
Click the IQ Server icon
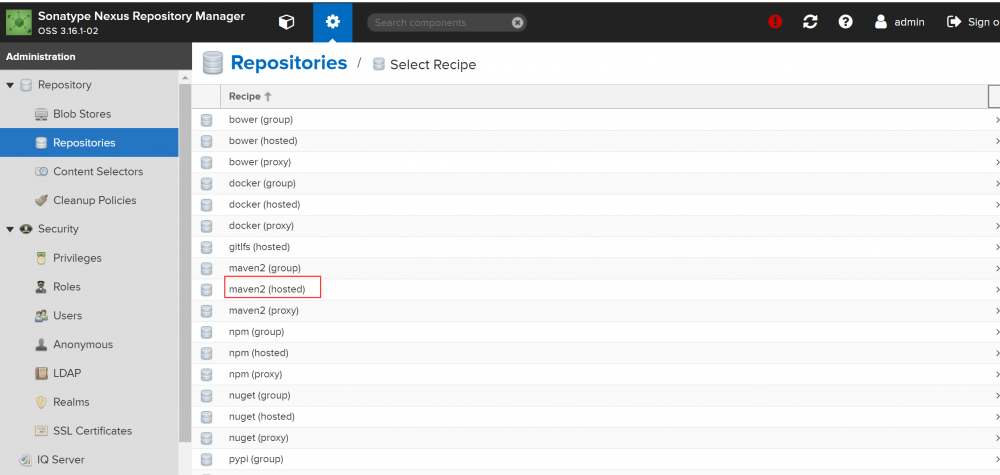coord(26,460)
